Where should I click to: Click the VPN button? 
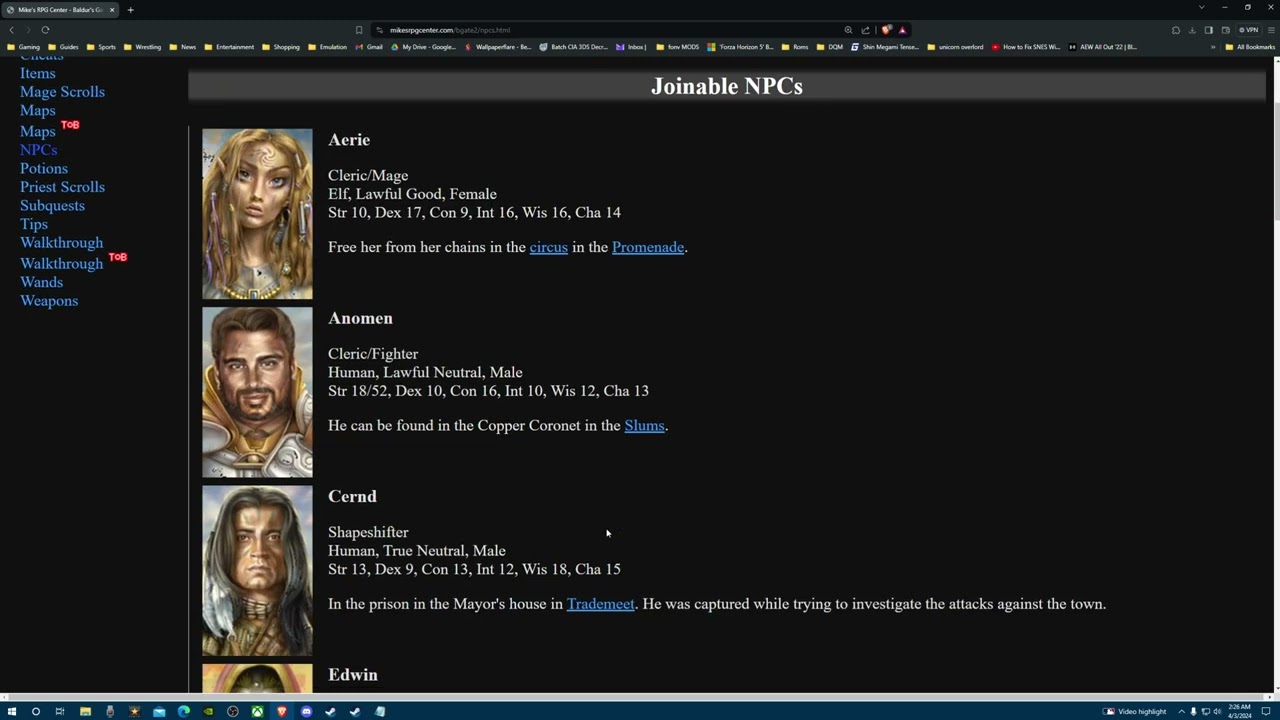1249,30
